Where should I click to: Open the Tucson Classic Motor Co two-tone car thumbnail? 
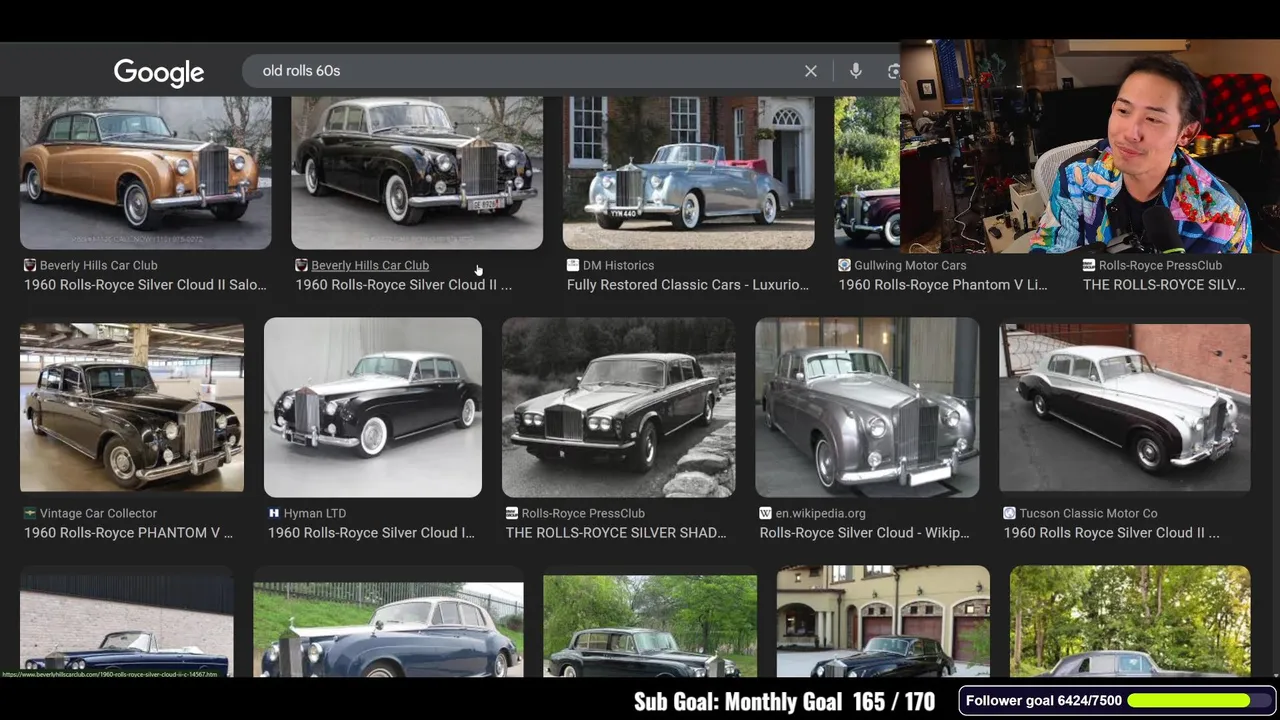(x=1124, y=407)
